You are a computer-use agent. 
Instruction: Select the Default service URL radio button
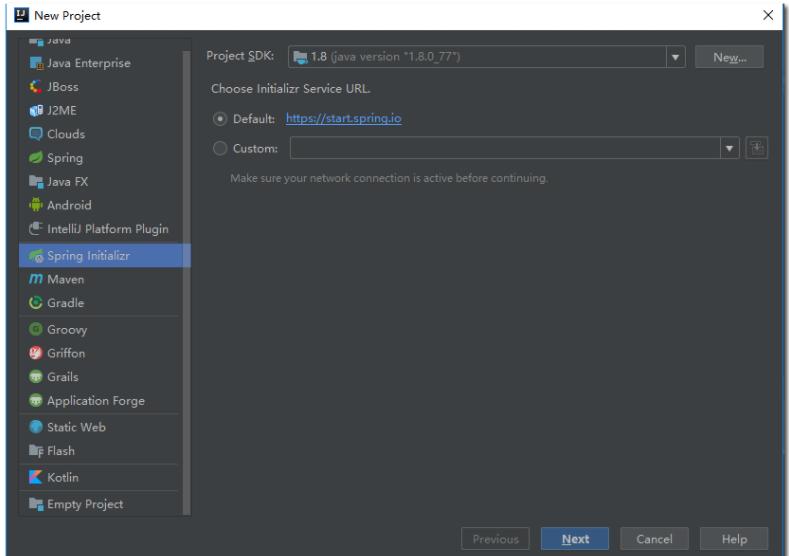click(x=220, y=119)
